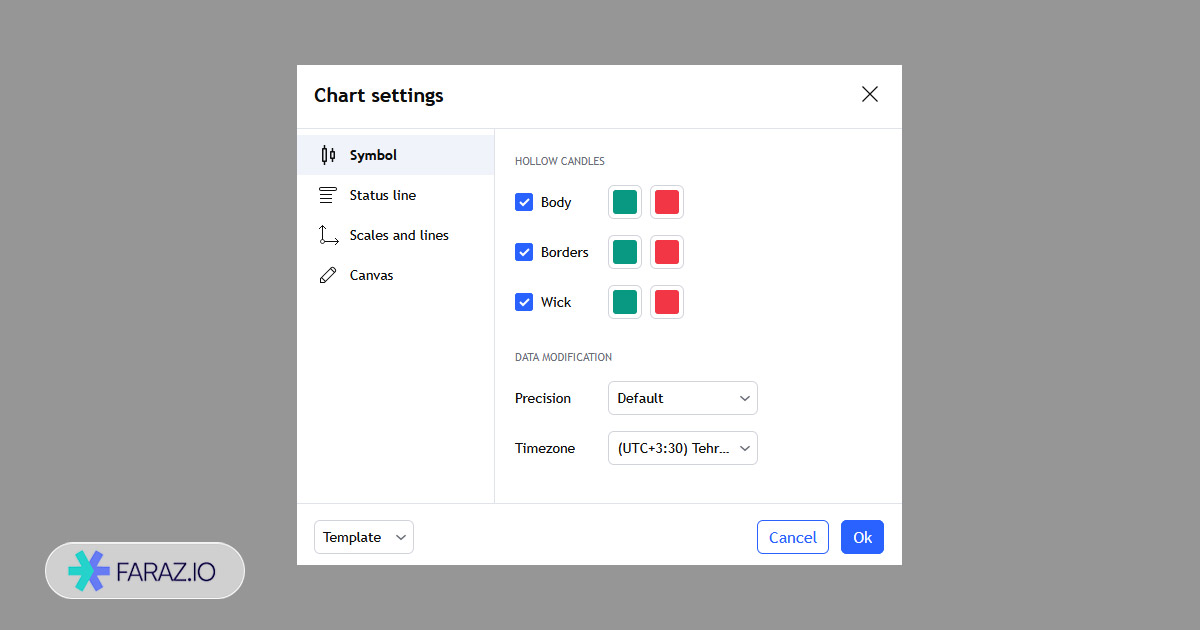1200x630 pixels.
Task: Choose the red Wick color swatch
Action: (667, 302)
